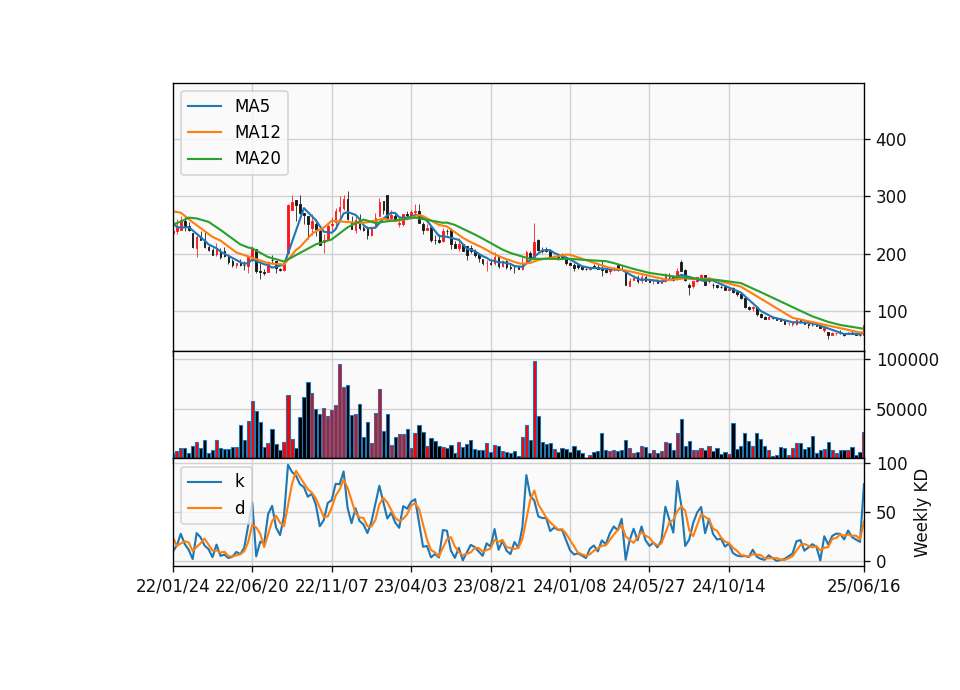Click the k legend label in KD panel
This screenshot has width=960, height=690.
pyautogui.click(x=239, y=481)
